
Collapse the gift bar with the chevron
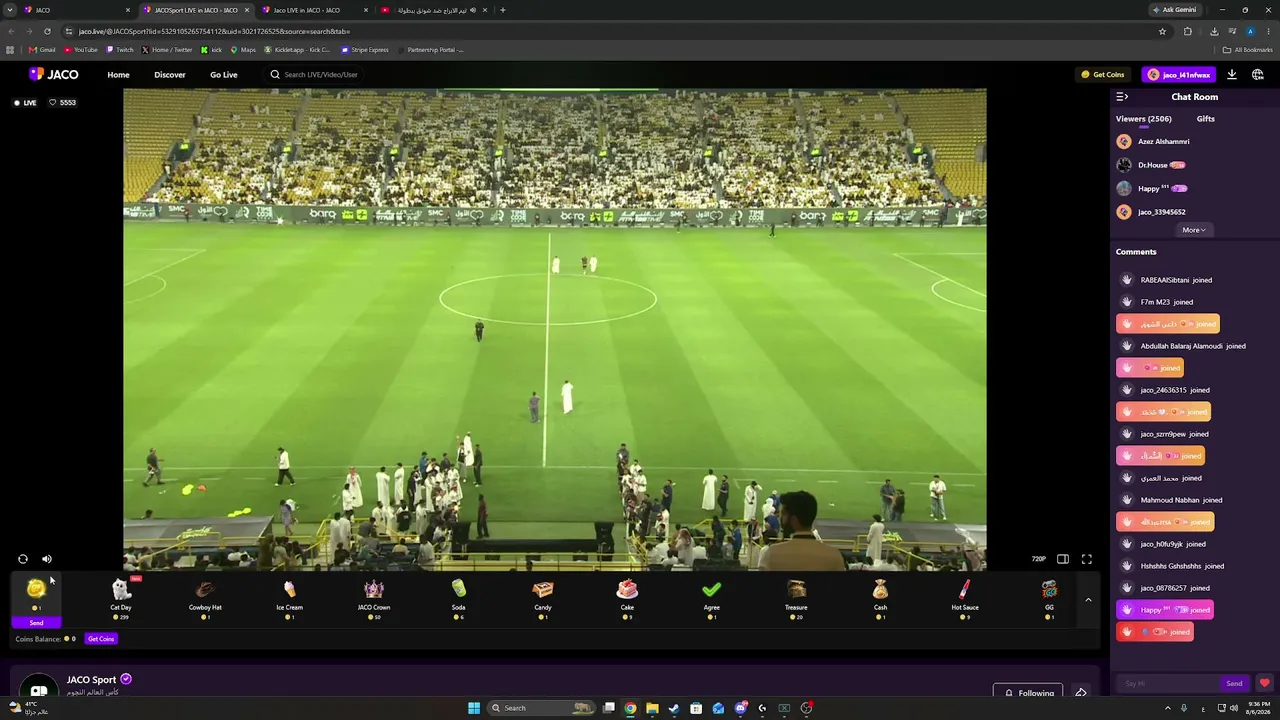1088,600
